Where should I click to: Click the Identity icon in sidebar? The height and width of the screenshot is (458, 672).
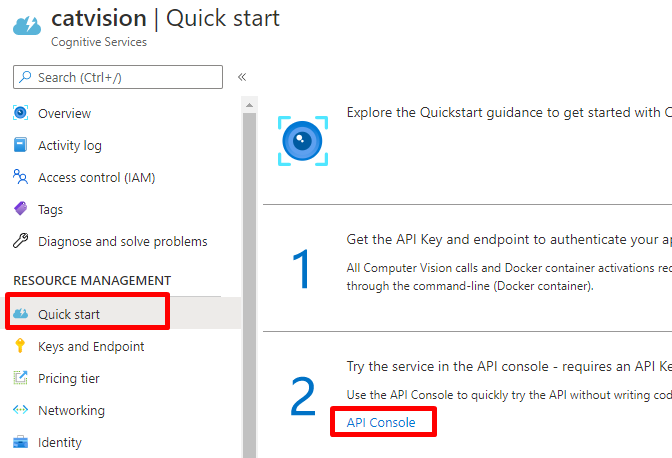pyautogui.click(x=20, y=442)
